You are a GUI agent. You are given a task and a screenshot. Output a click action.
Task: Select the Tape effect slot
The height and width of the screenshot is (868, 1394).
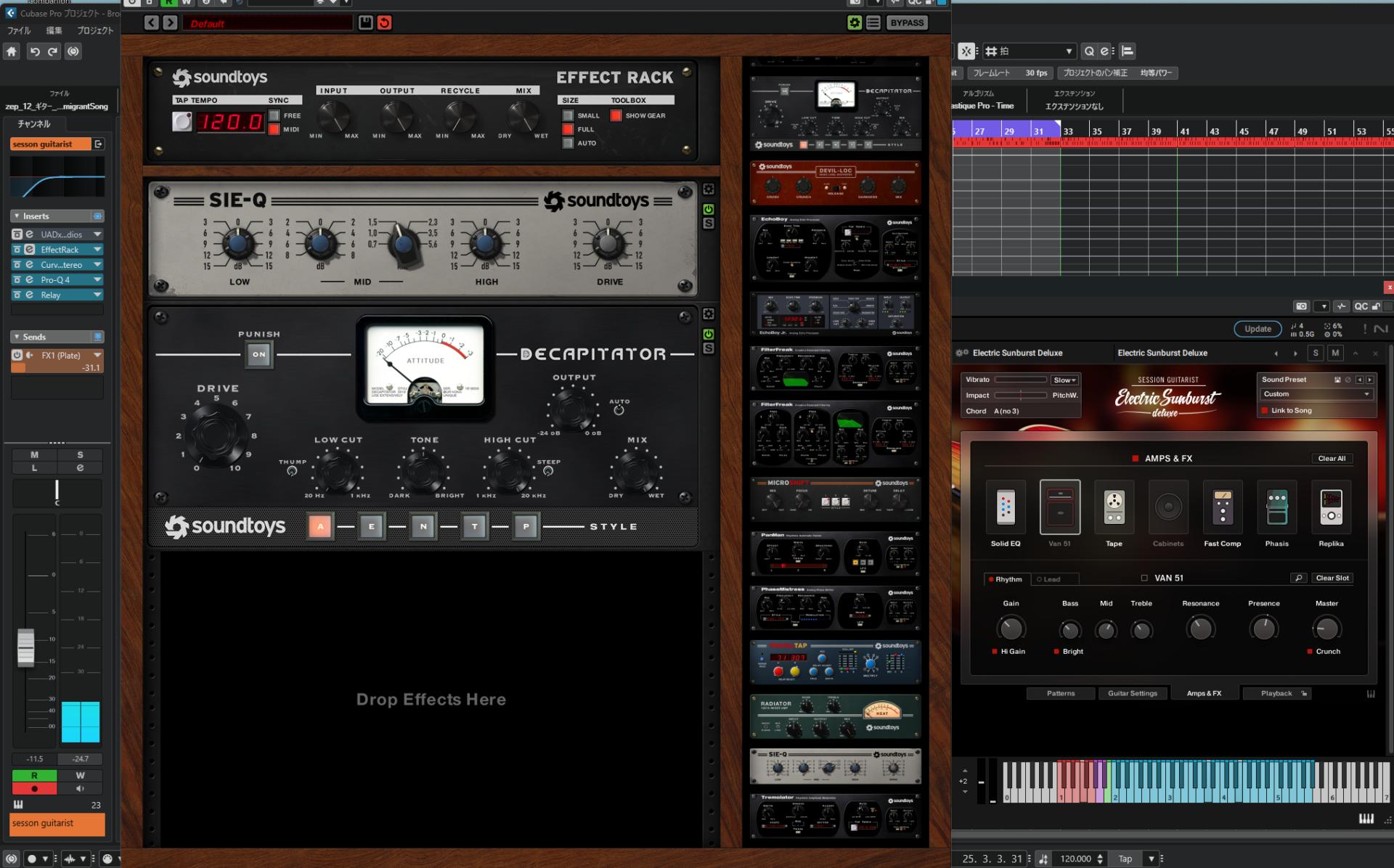click(x=1114, y=507)
